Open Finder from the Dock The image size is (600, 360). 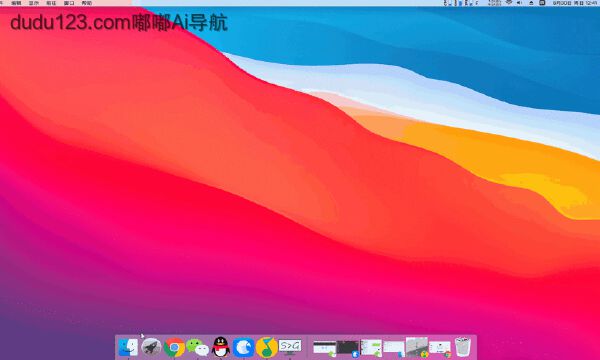point(128,347)
